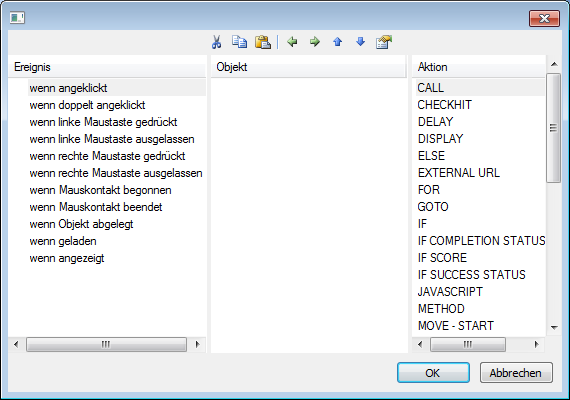Confirm with the OK button
Viewport: 570px width, 400px height.
[x=433, y=373]
